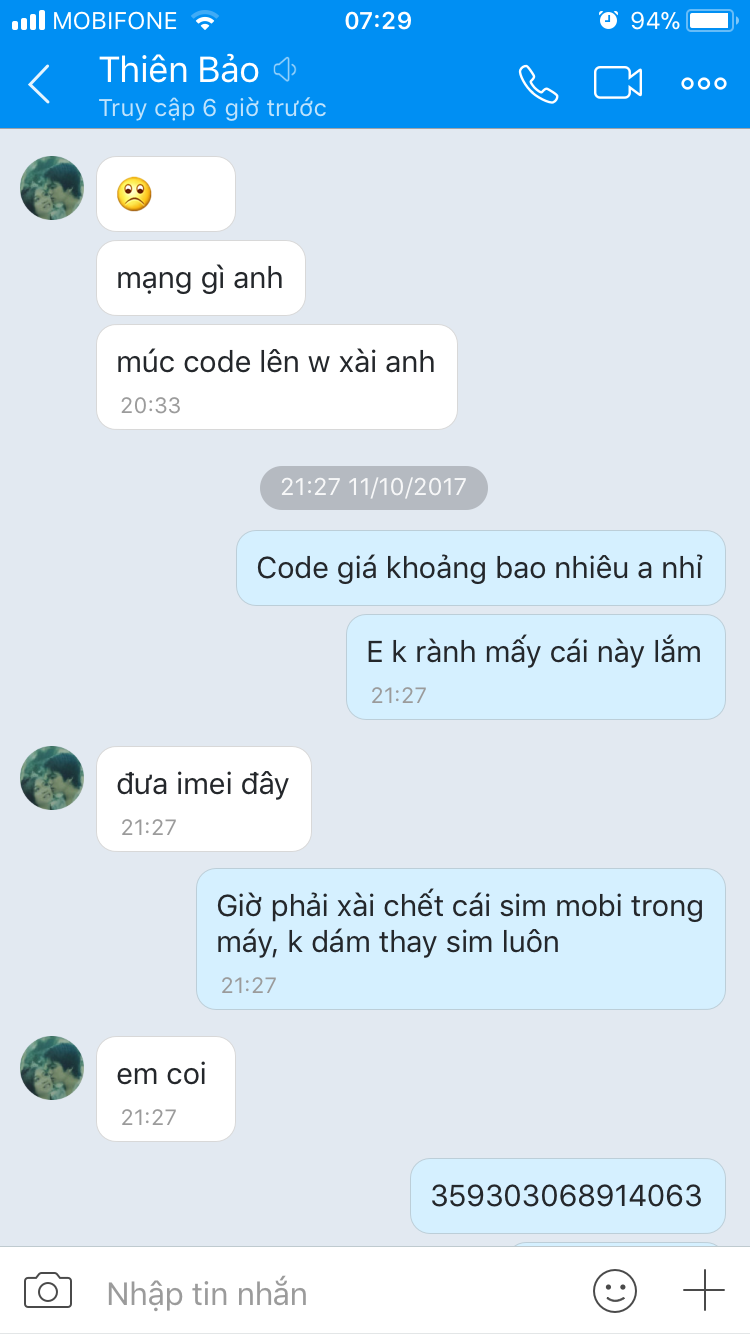
Task: Tap the 'múc code lên w xài anh' message
Action: pos(277,377)
